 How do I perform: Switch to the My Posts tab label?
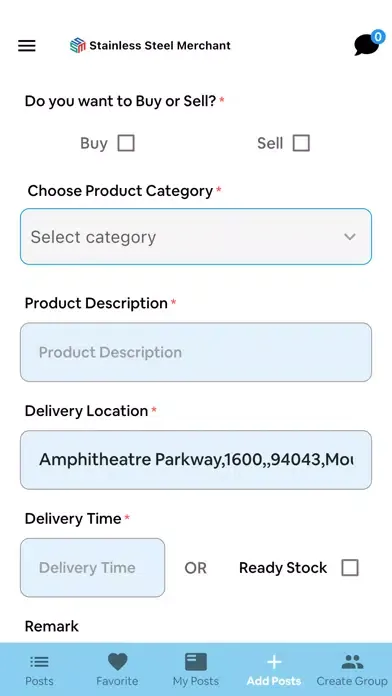196,681
